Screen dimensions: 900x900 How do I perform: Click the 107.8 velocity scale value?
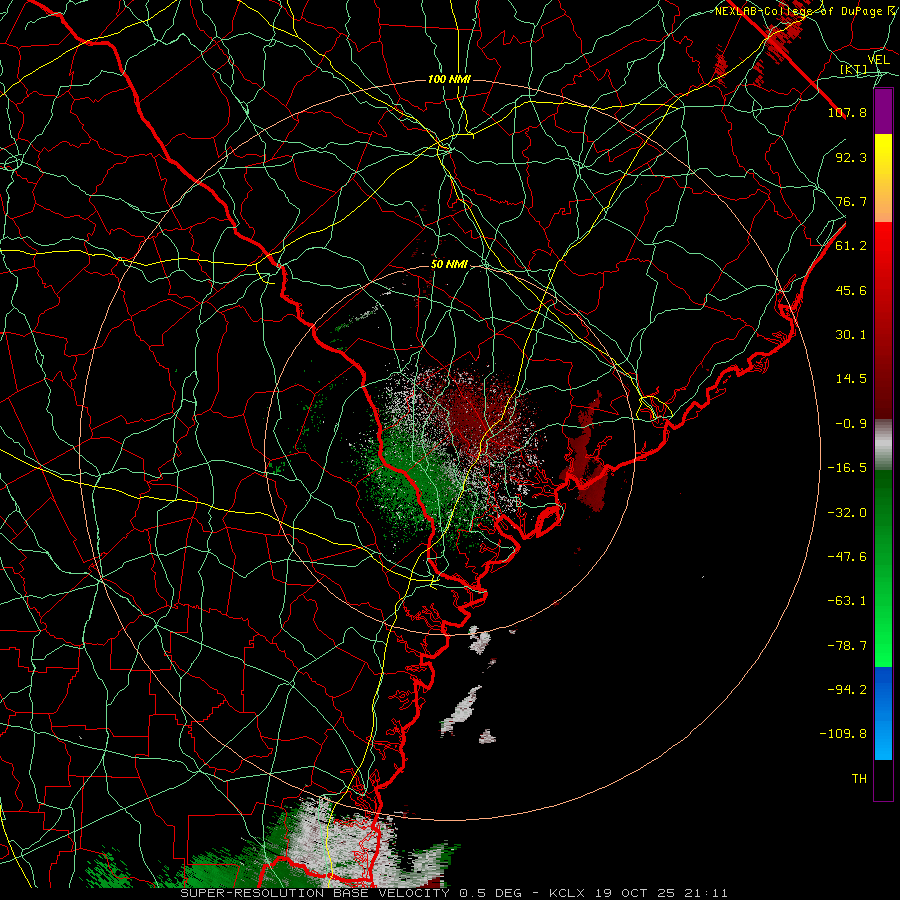click(847, 112)
